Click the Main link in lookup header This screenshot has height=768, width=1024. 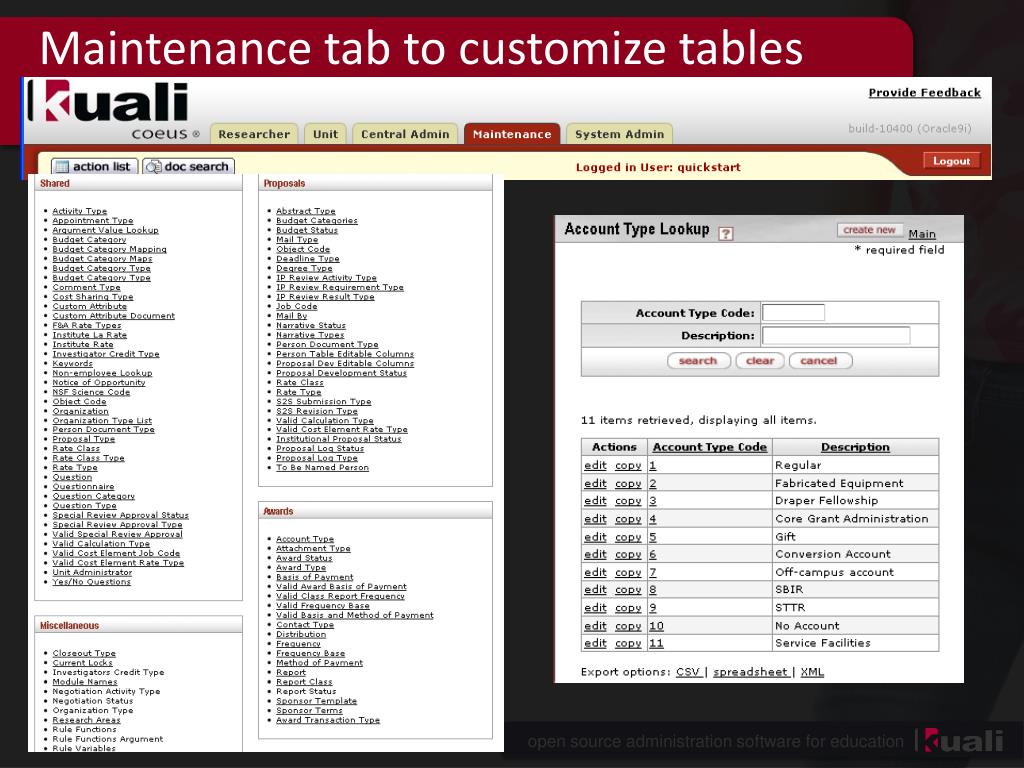click(921, 234)
